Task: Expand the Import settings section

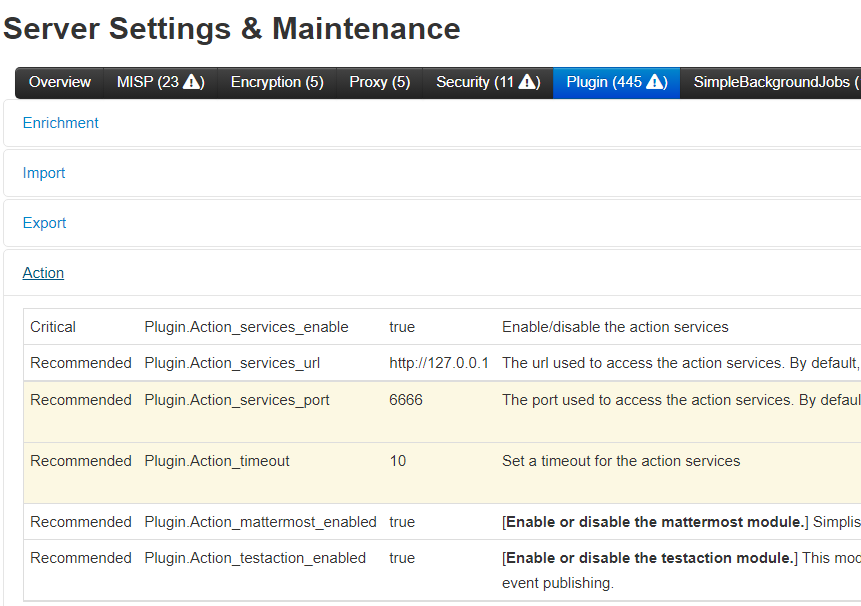Action: pos(44,172)
